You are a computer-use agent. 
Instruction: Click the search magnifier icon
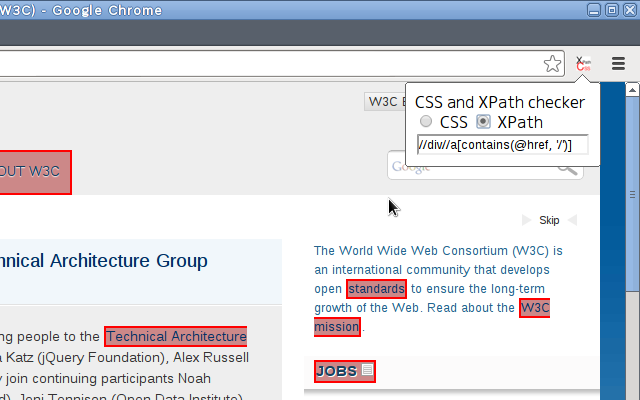pos(568,168)
